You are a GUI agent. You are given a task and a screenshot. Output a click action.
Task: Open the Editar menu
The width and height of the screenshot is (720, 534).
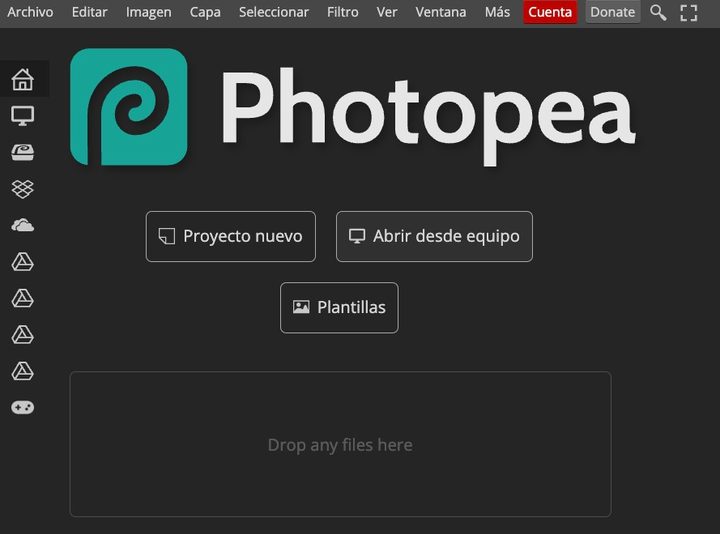(90, 12)
